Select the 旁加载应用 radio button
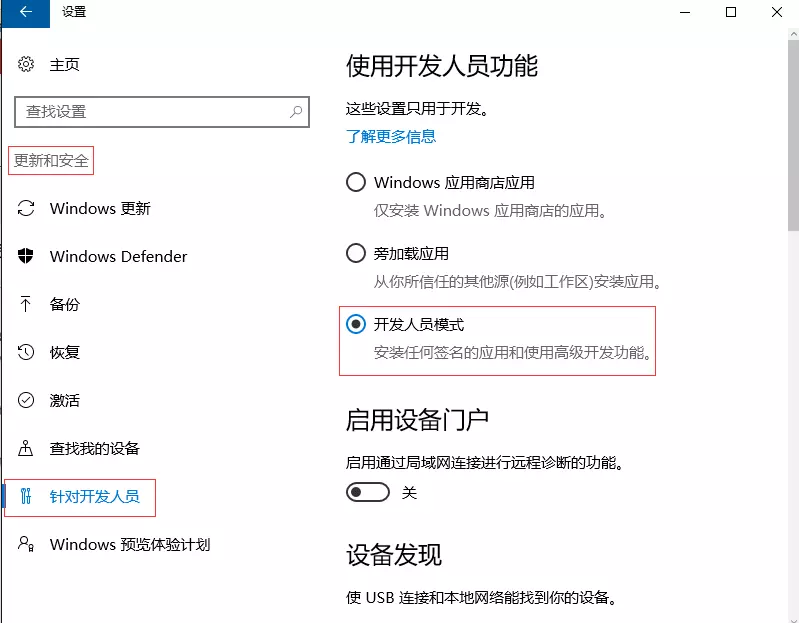 (355, 253)
